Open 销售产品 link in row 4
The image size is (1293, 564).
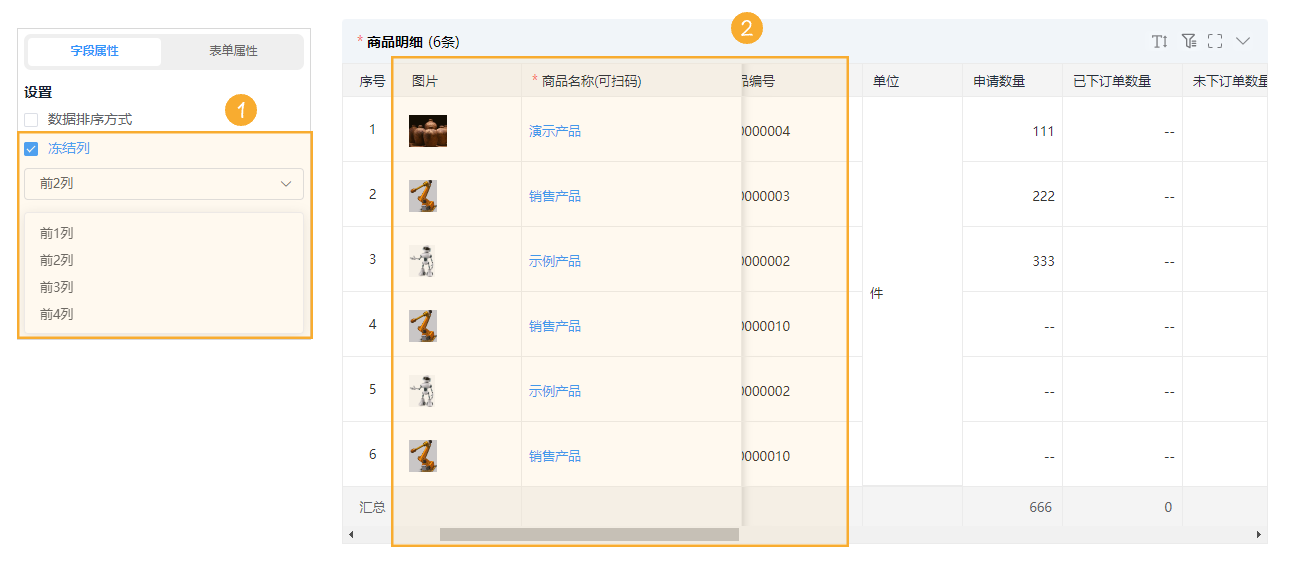click(555, 326)
